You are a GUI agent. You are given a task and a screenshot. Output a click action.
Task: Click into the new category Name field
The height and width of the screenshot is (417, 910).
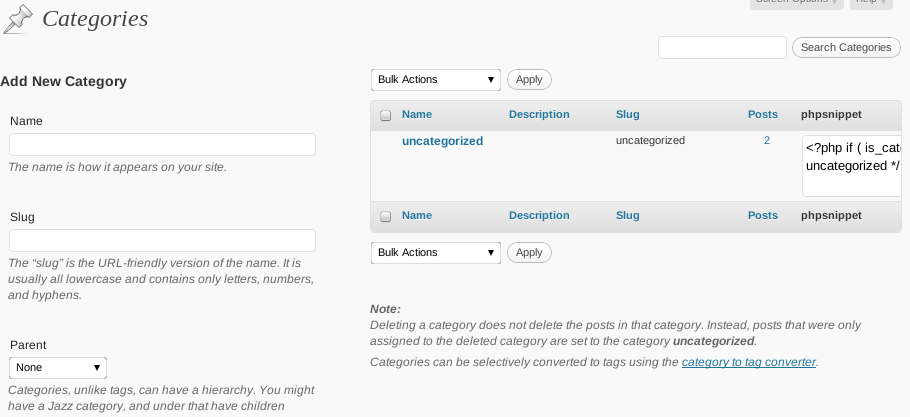click(162, 144)
